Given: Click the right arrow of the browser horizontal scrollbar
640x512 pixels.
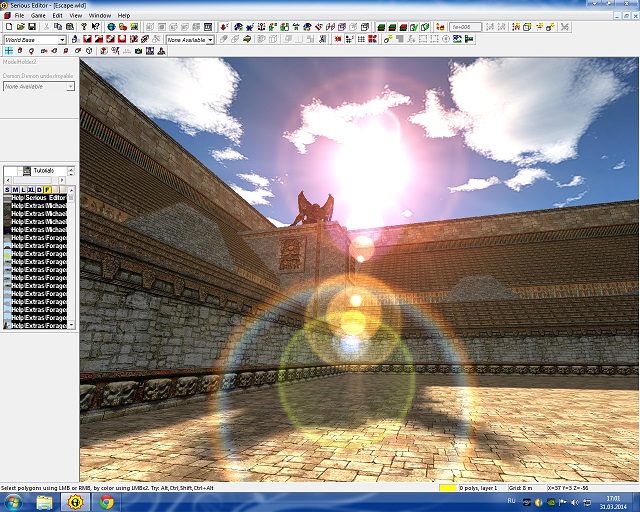Looking at the screenshot, I should (62, 180).
